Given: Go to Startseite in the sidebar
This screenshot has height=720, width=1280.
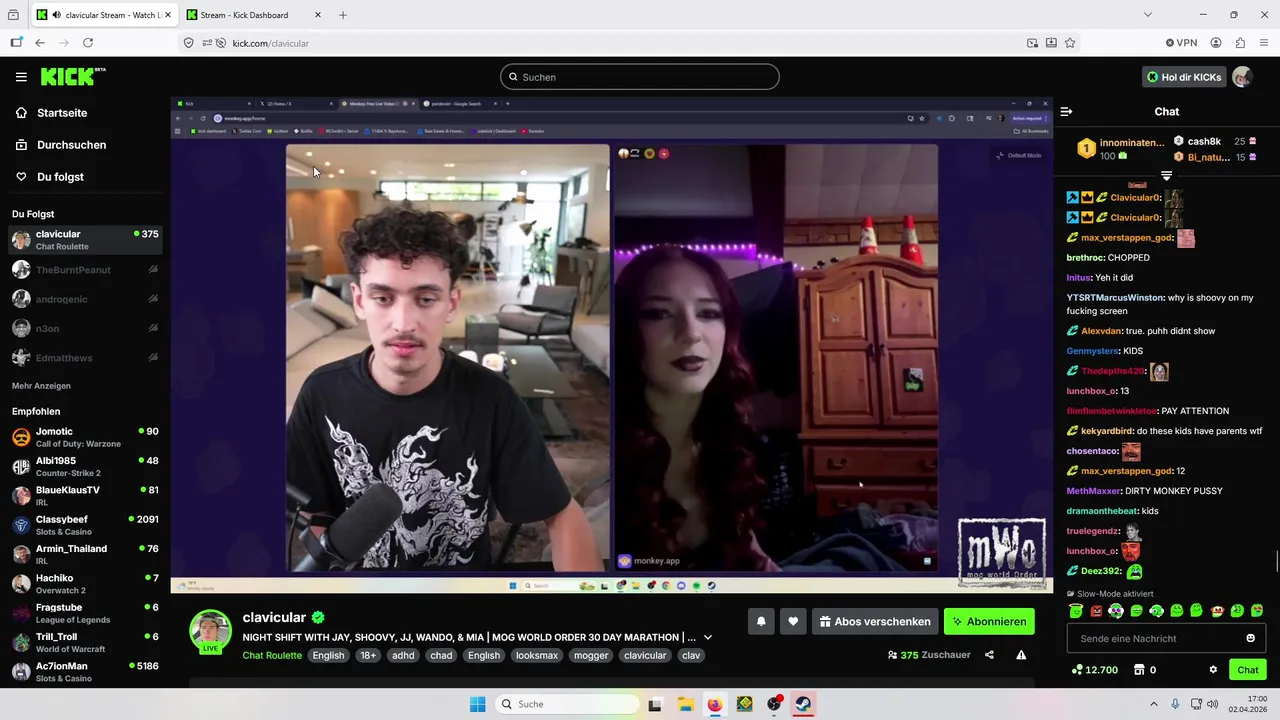Looking at the screenshot, I should coord(62,113).
